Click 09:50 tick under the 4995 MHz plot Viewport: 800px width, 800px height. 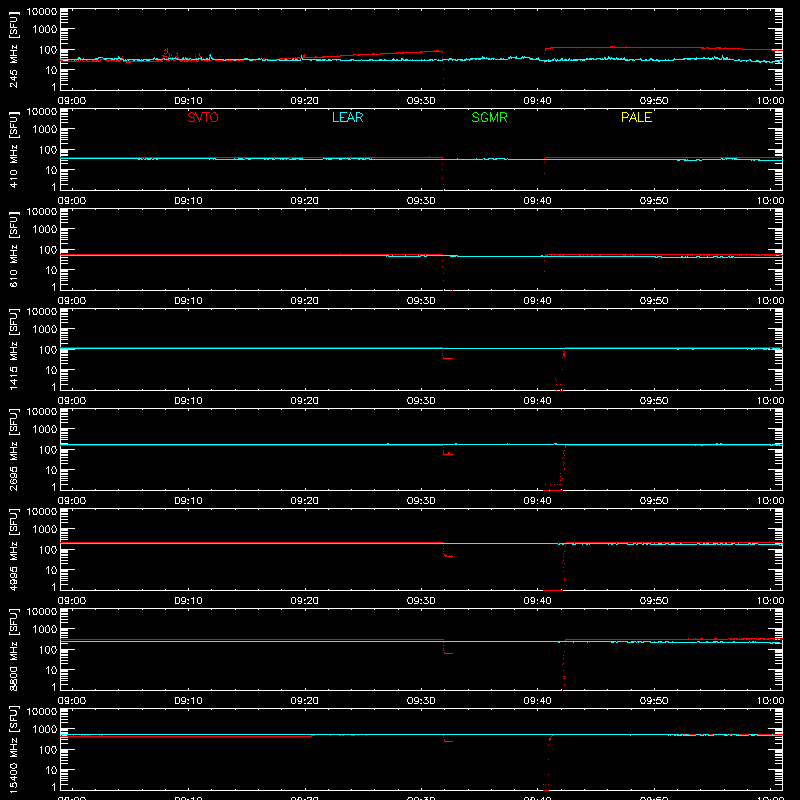(654, 601)
